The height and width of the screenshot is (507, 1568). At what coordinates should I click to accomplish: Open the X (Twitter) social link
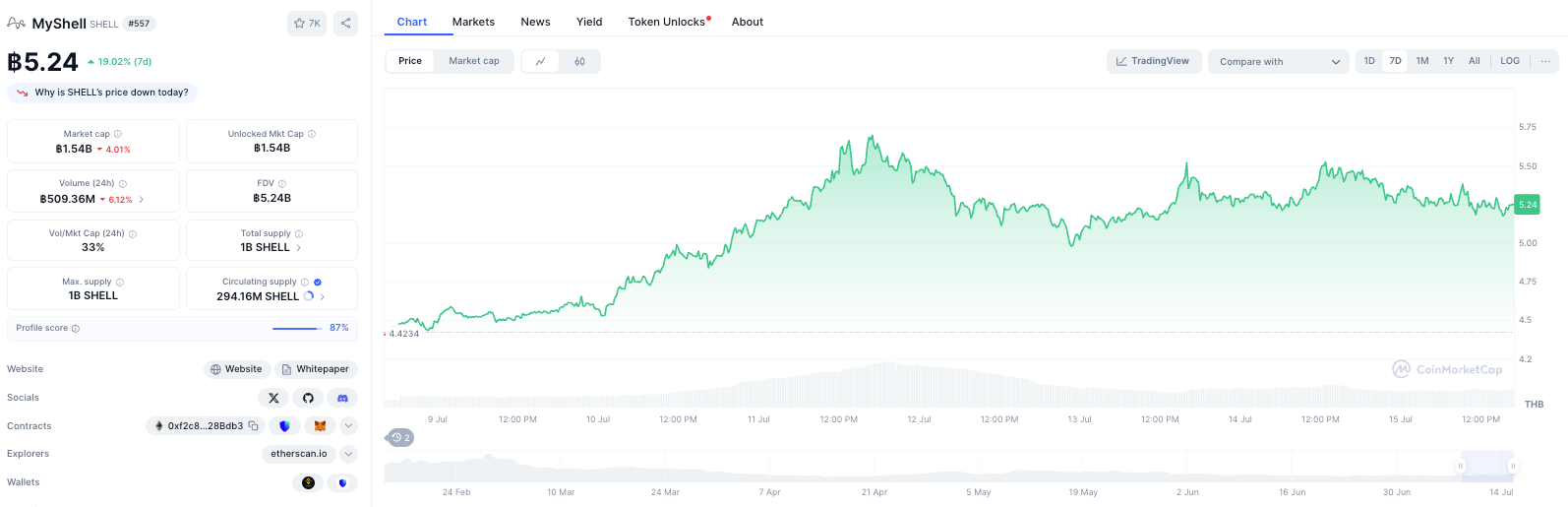click(x=273, y=398)
